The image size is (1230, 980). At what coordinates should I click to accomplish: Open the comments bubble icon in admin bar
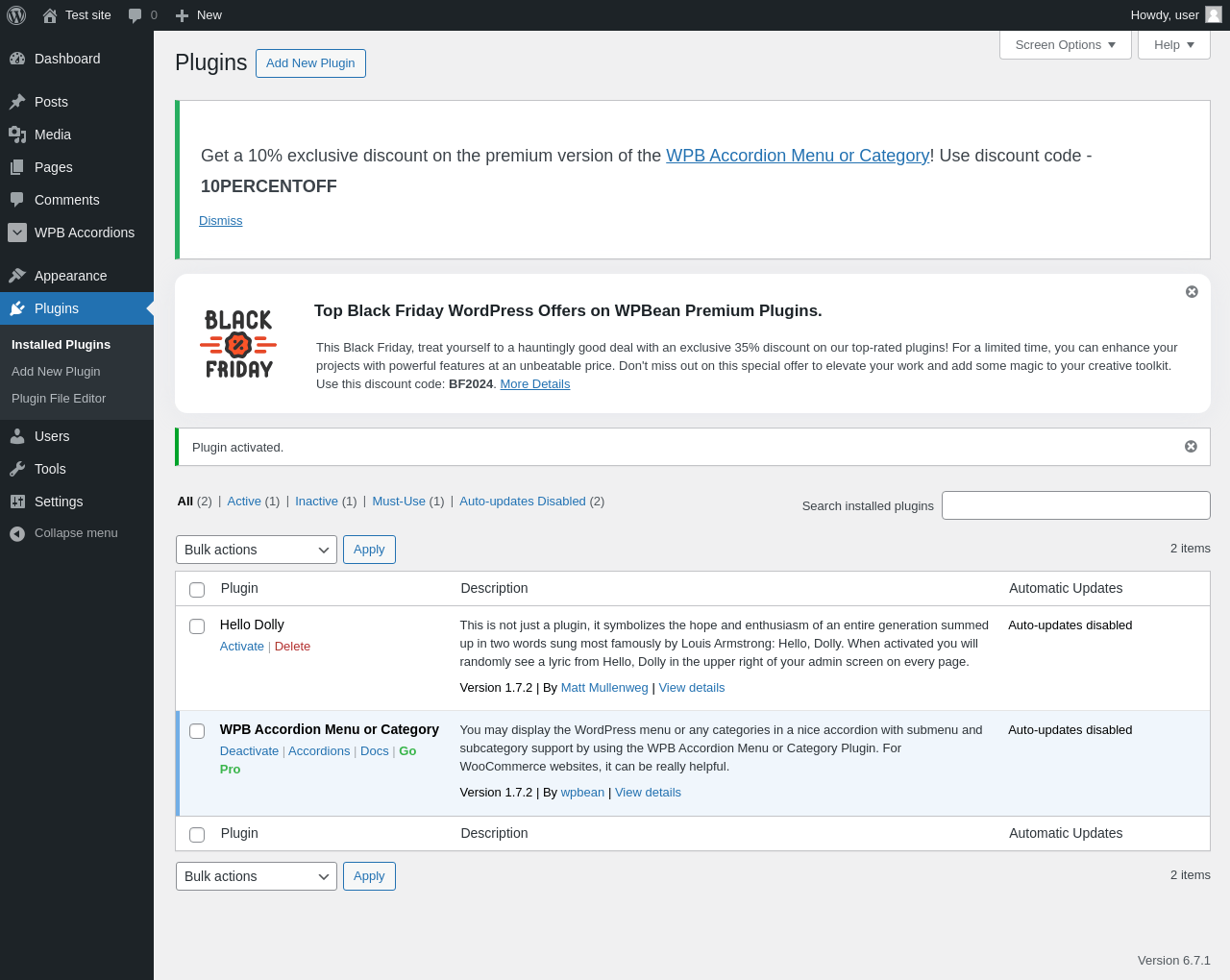click(135, 15)
